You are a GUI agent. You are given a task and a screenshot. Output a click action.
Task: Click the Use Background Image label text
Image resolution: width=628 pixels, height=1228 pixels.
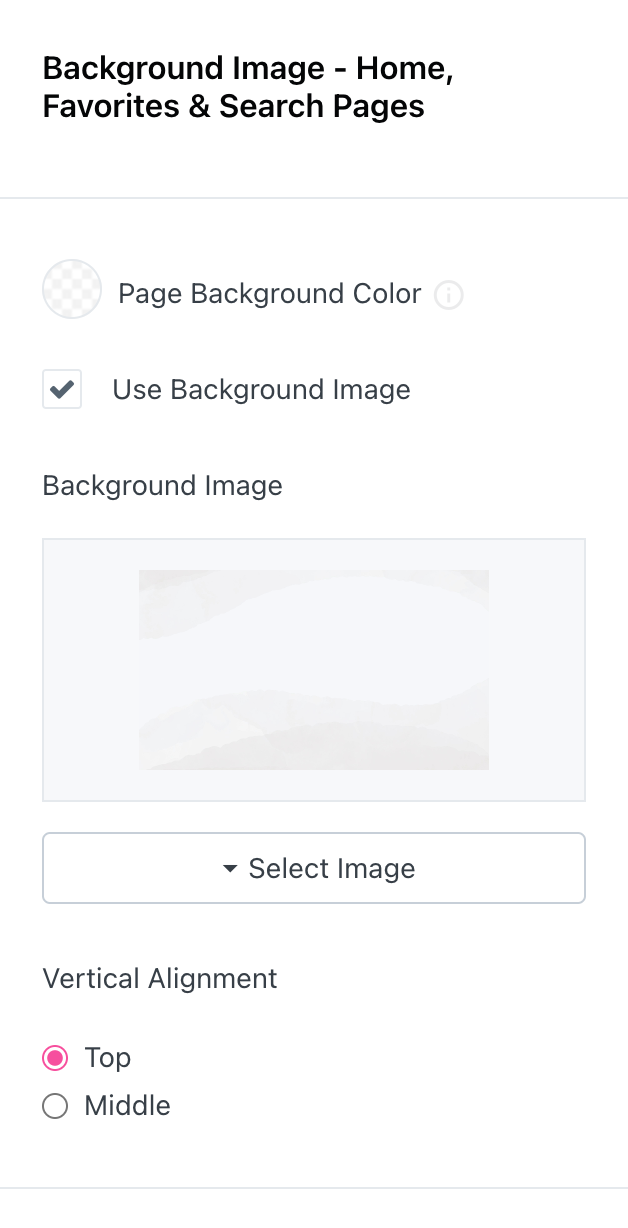click(x=261, y=390)
